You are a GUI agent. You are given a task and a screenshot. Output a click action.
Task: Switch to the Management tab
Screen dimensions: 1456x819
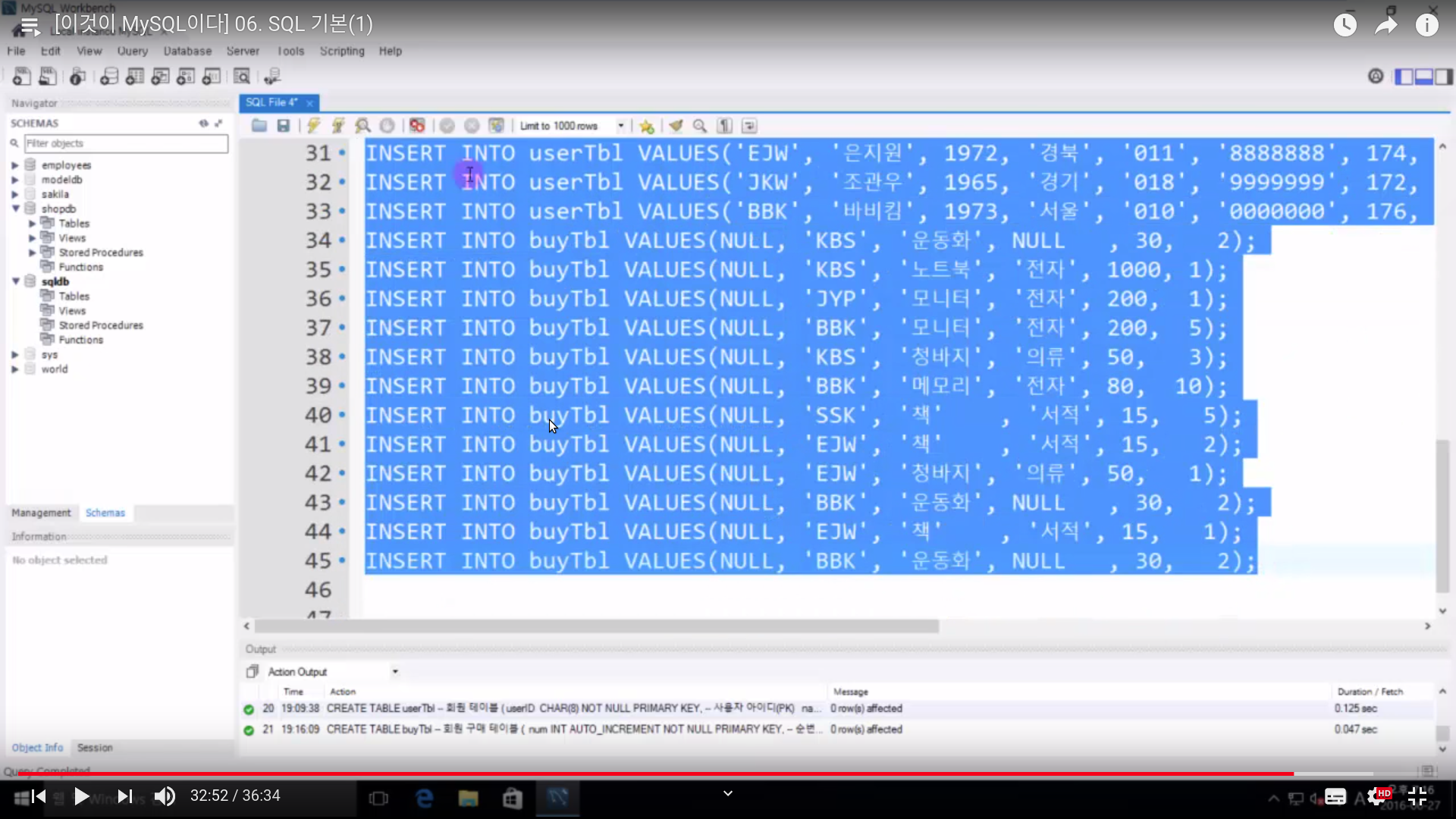pyautogui.click(x=41, y=513)
